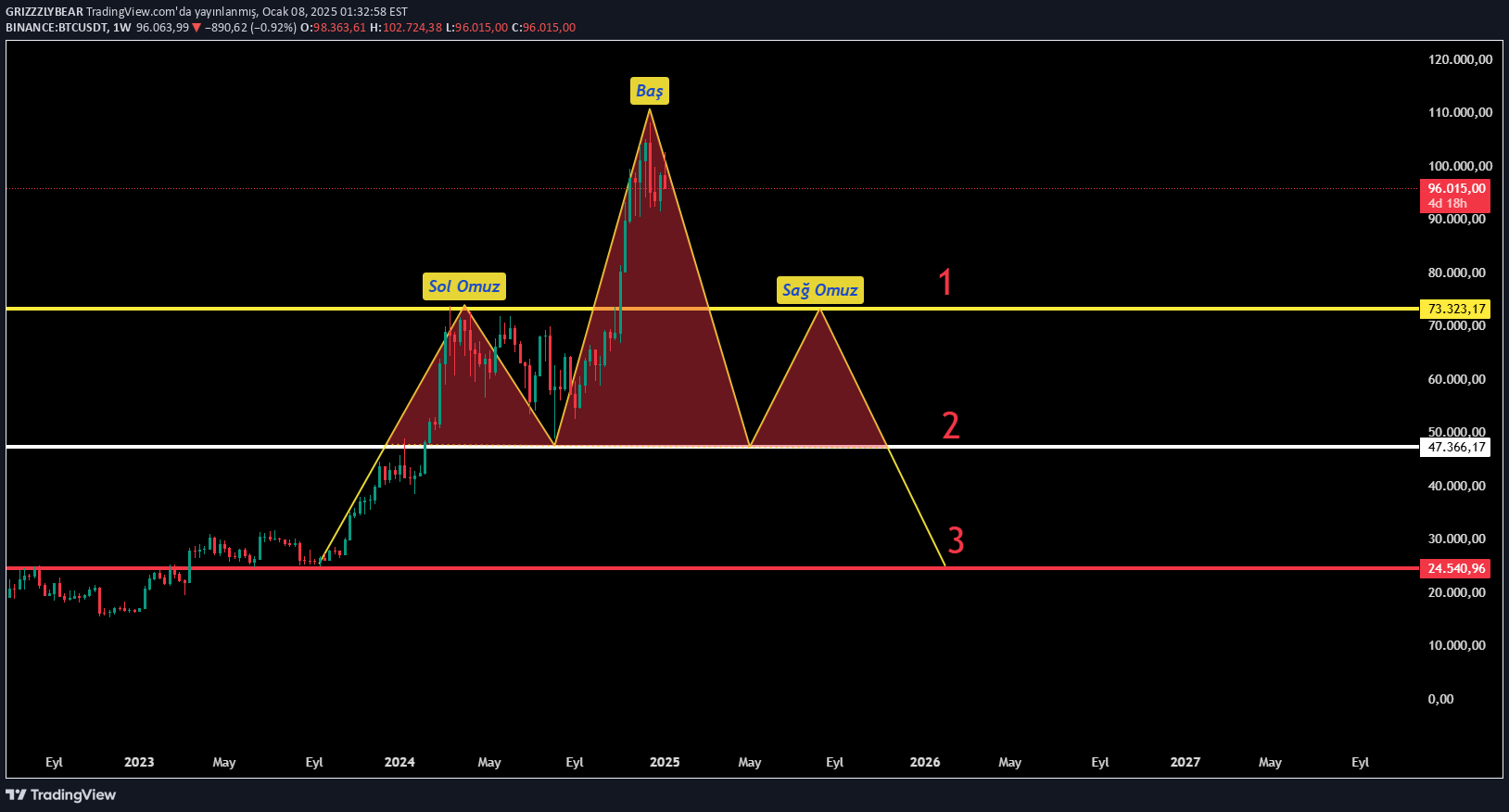The height and width of the screenshot is (812, 1509).
Task: Click the TradingView logo
Action: click(x=61, y=794)
